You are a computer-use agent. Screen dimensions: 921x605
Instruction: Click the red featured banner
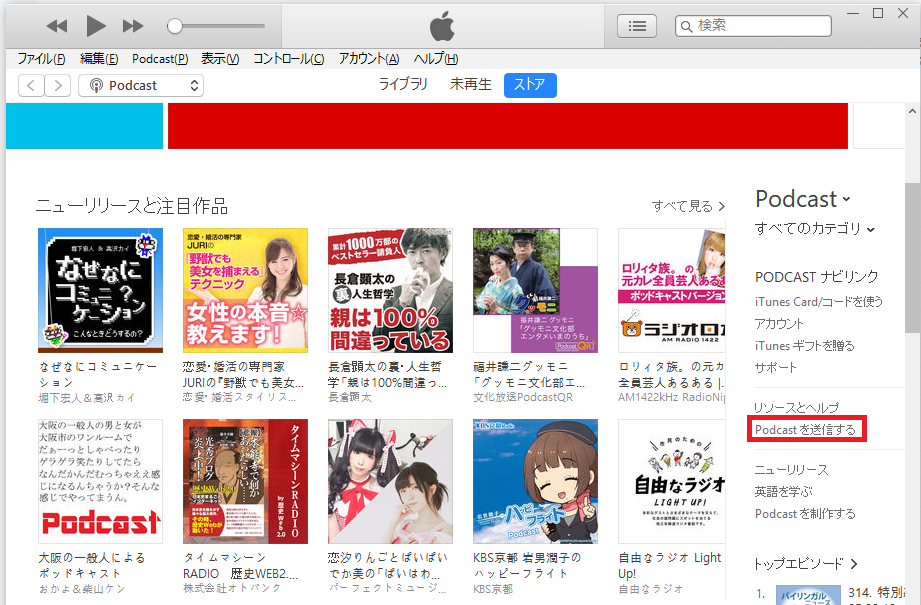pyautogui.click(x=508, y=126)
